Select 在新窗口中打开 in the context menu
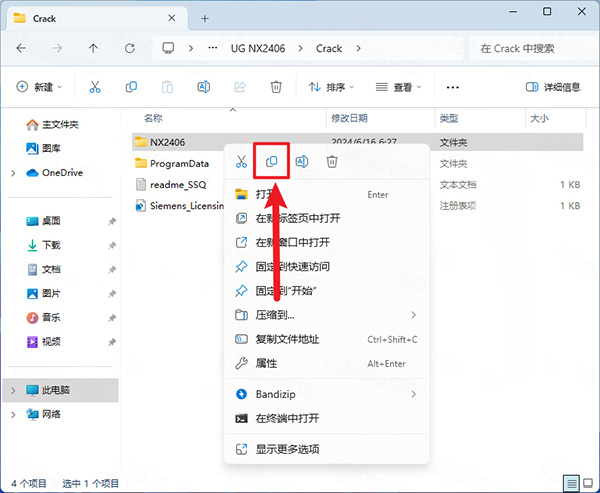Viewport: 600px width, 493px height. tap(326, 242)
